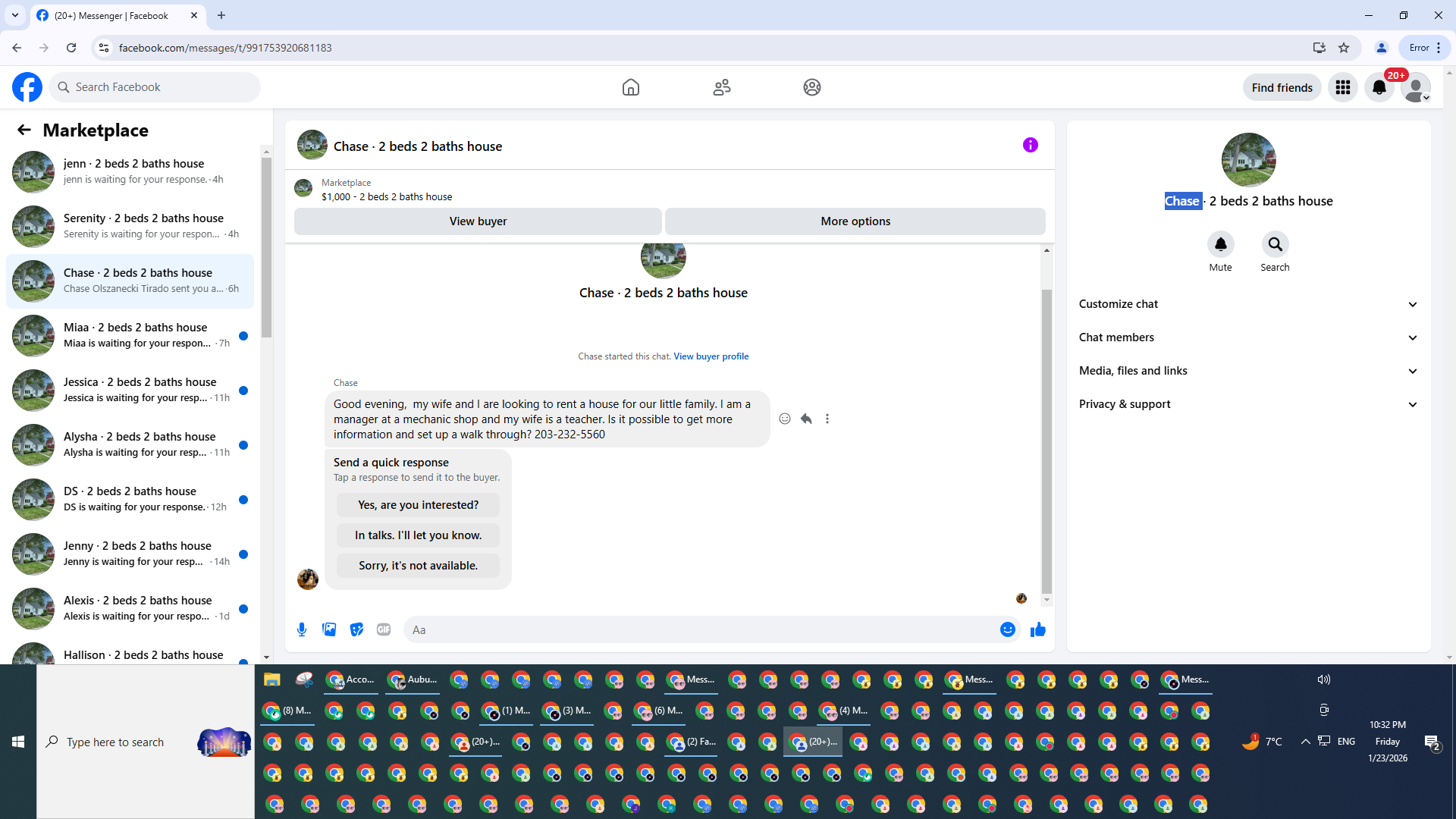
Task: Send a thumbs-up like
Action: [x=1038, y=629]
